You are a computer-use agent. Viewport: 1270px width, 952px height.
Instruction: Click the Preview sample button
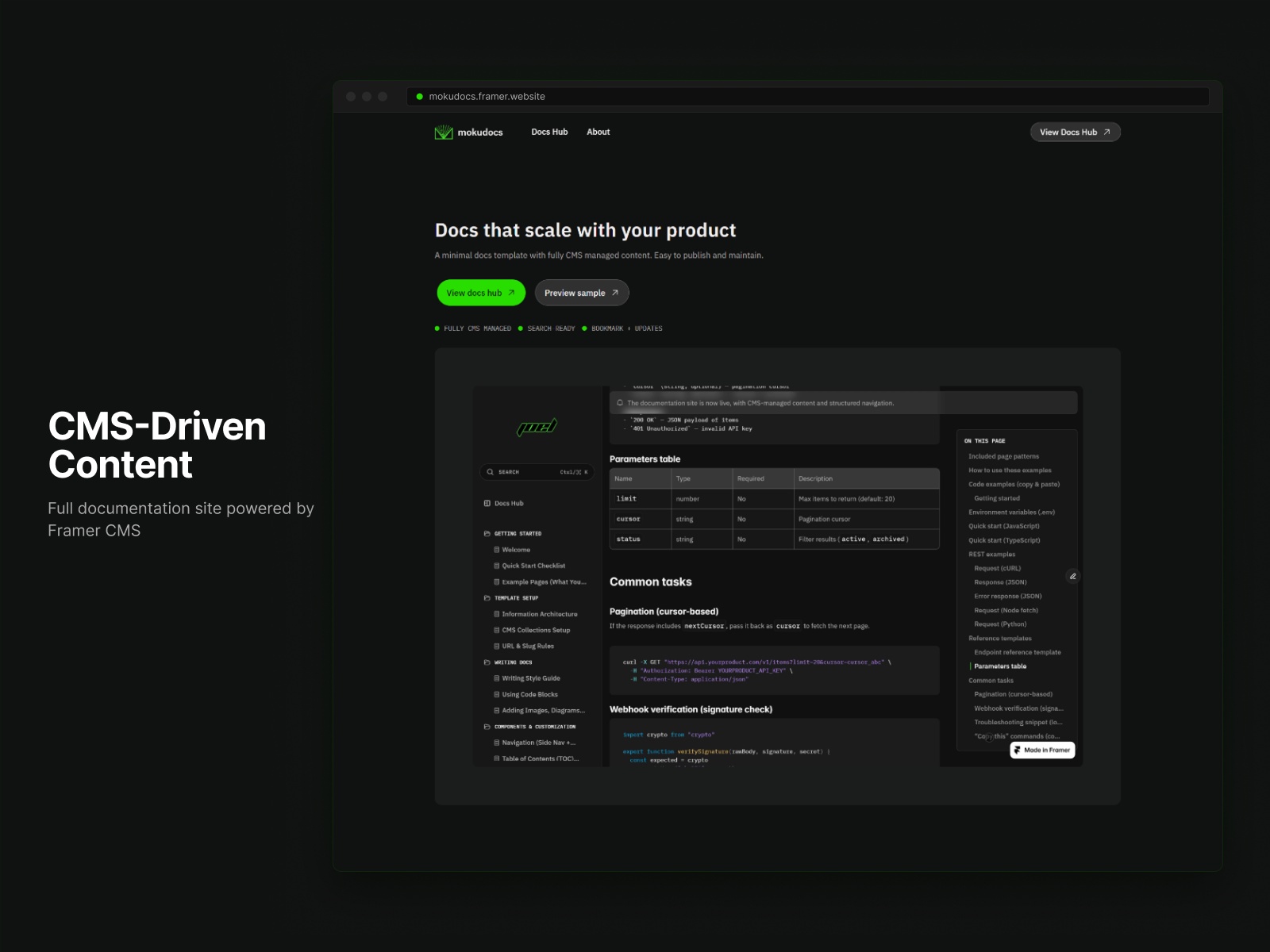(x=582, y=293)
